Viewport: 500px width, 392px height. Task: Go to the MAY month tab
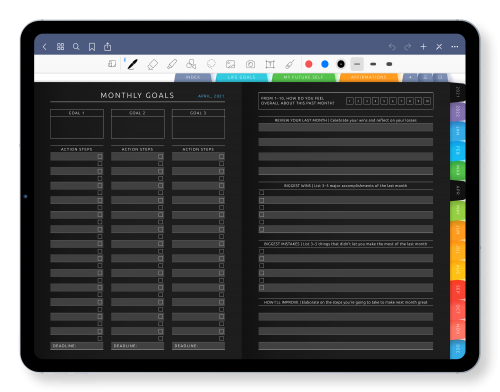(458, 210)
